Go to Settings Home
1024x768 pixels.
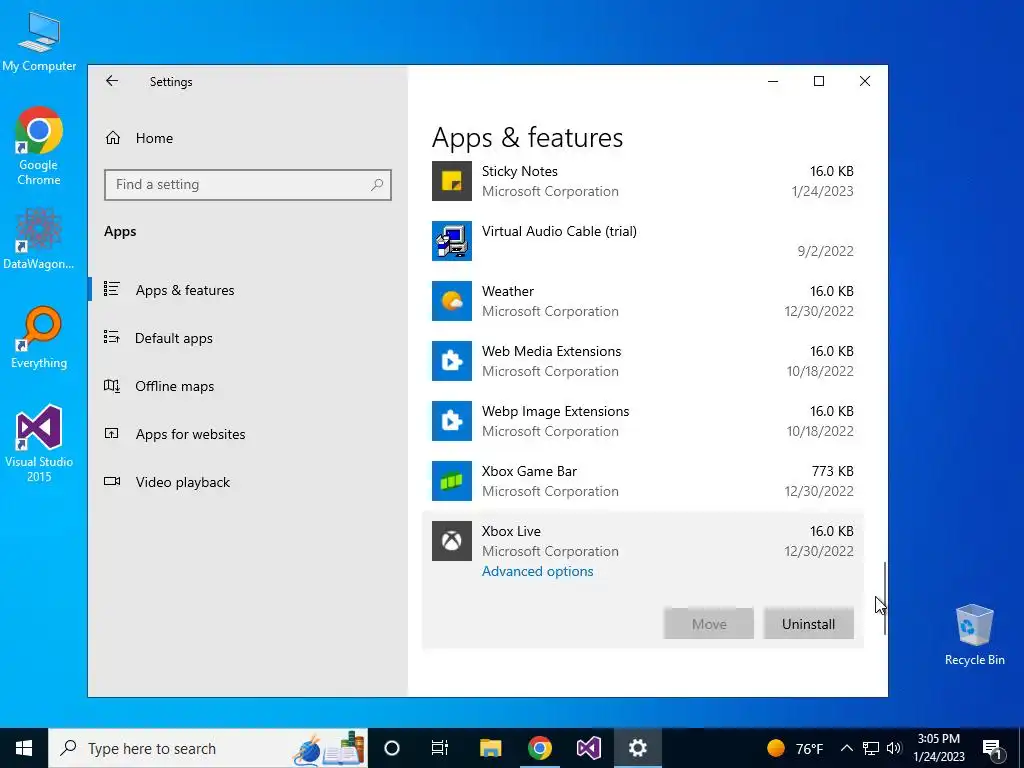coord(154,138)
